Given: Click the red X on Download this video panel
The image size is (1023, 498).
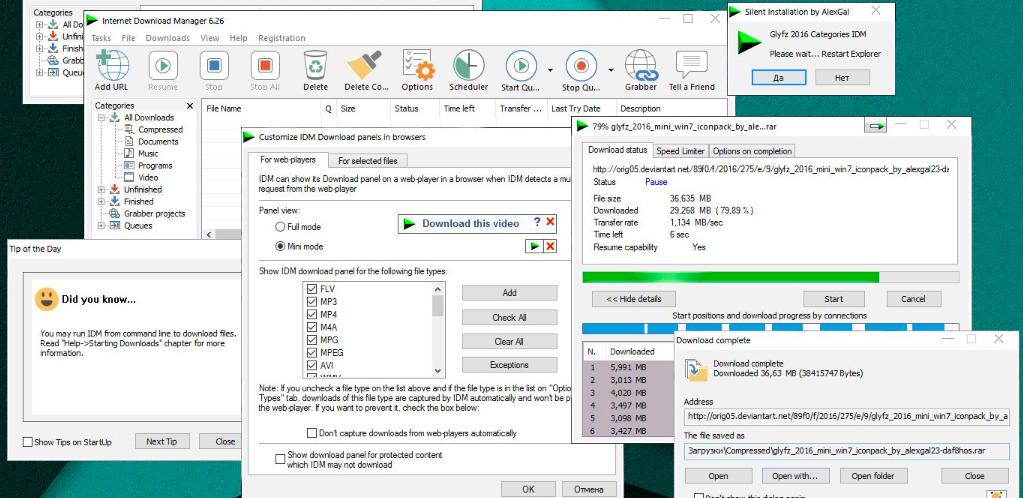Looking at the screenshot, I should click(550, 223).
